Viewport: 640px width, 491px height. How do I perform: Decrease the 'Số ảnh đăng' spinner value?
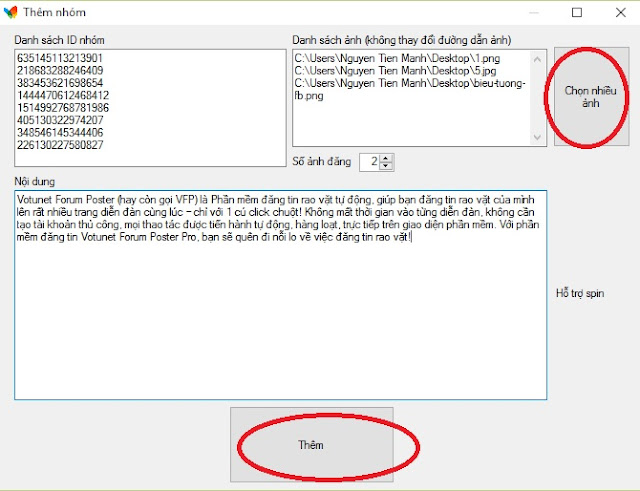[x=386, y=166]
